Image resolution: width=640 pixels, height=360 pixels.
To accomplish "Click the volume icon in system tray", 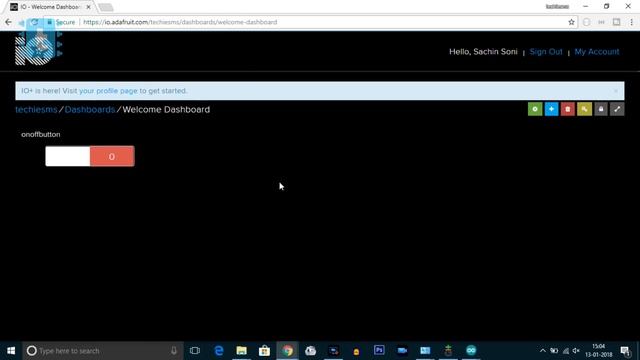I will [576, 351].
